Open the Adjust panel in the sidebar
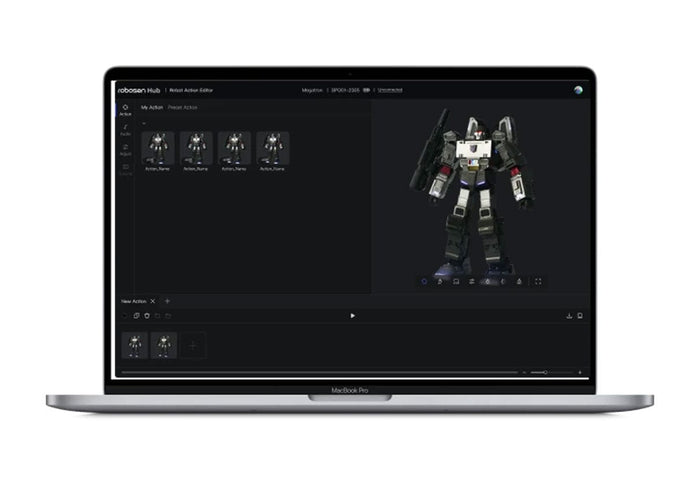The height and width of the screenshot is (489, 700). (125, 150)
